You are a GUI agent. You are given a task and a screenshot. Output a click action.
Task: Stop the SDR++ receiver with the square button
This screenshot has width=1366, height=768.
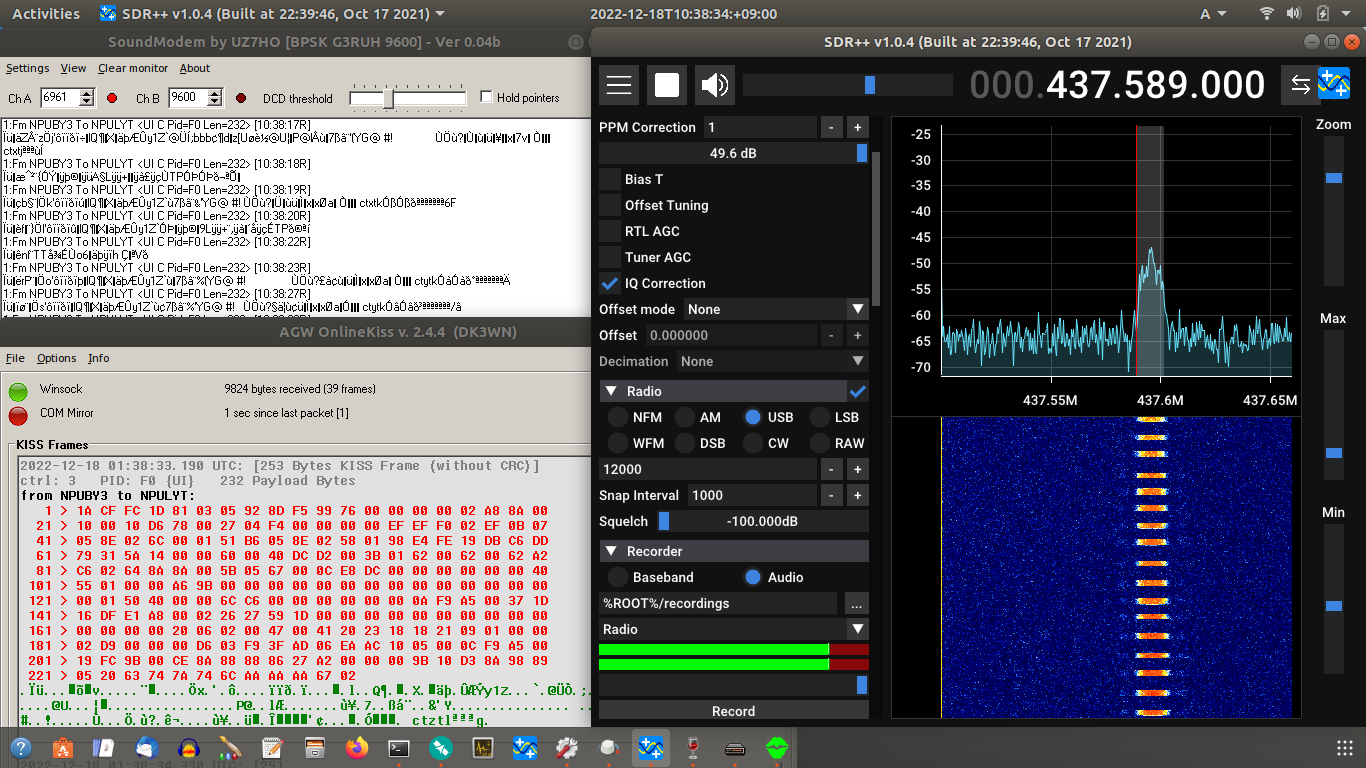(x=667, y=85)
